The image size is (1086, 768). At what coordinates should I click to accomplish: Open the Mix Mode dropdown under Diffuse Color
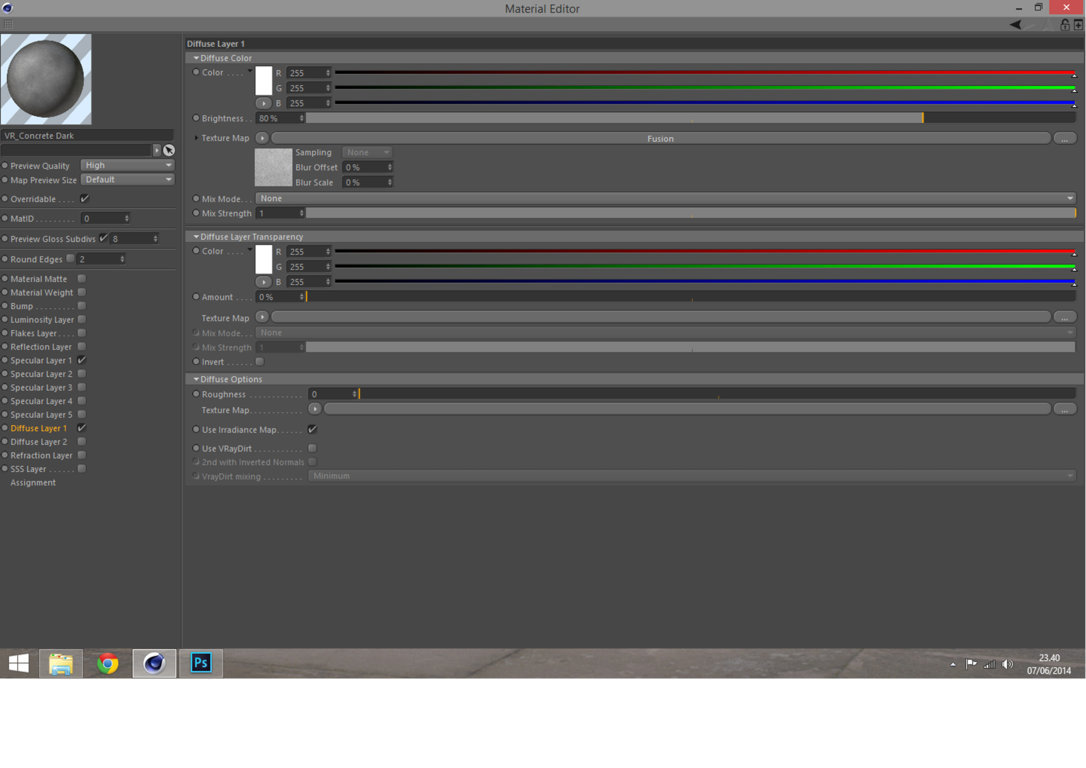pyautogui.click(x=666, y=198)
